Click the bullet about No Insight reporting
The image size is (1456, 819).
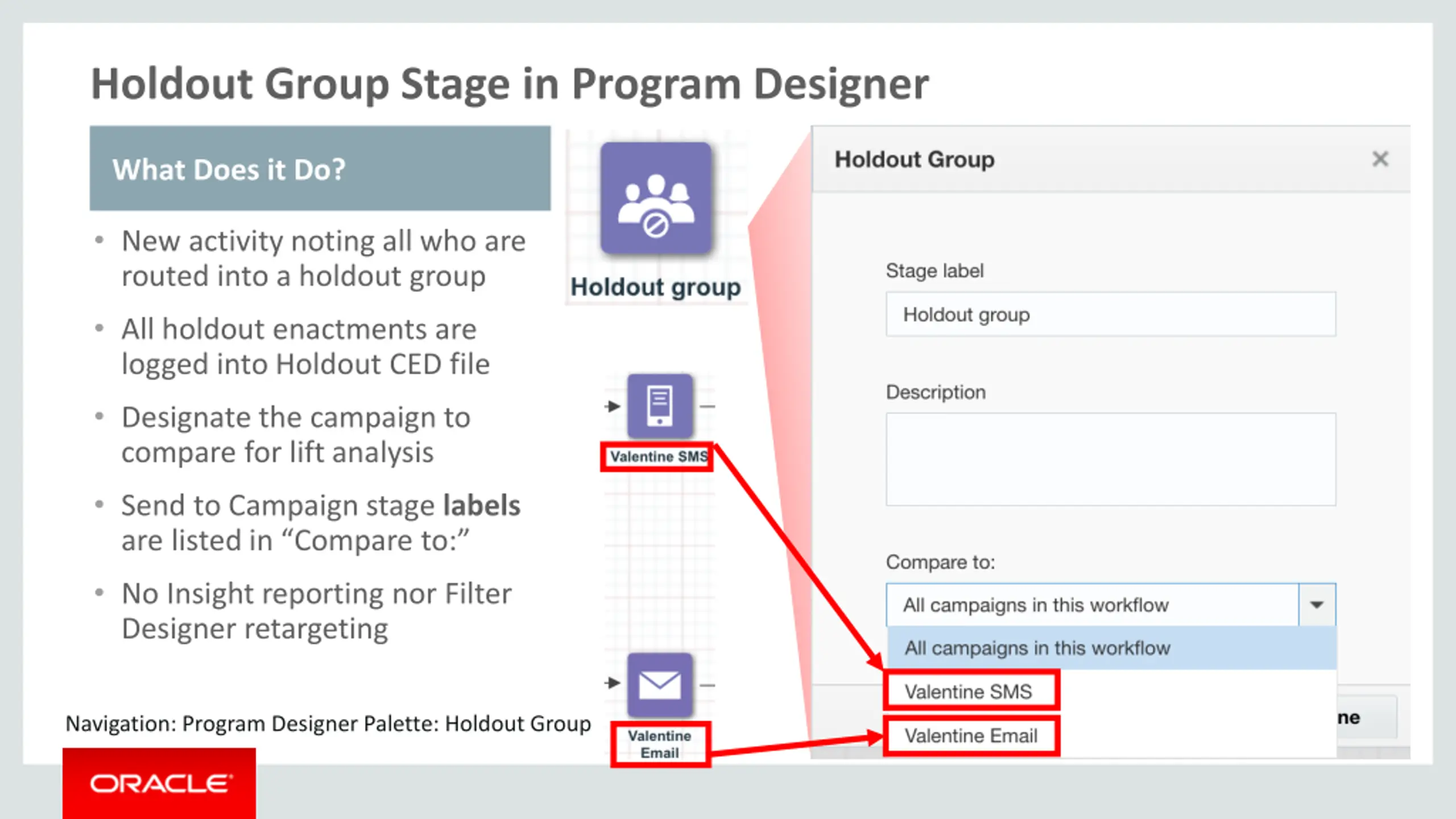(317, 611)
